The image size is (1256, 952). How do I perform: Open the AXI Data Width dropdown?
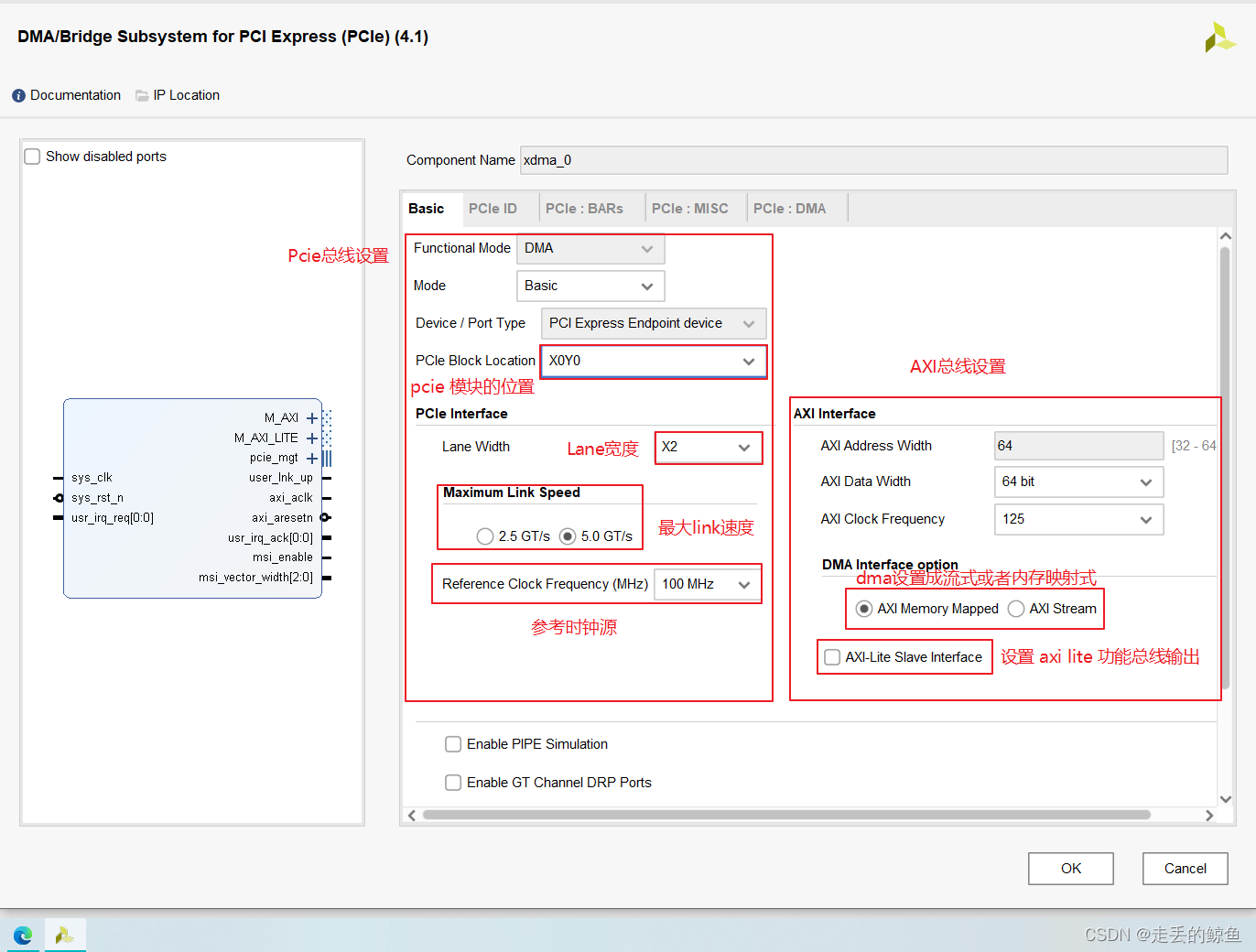coord(1078,482)
